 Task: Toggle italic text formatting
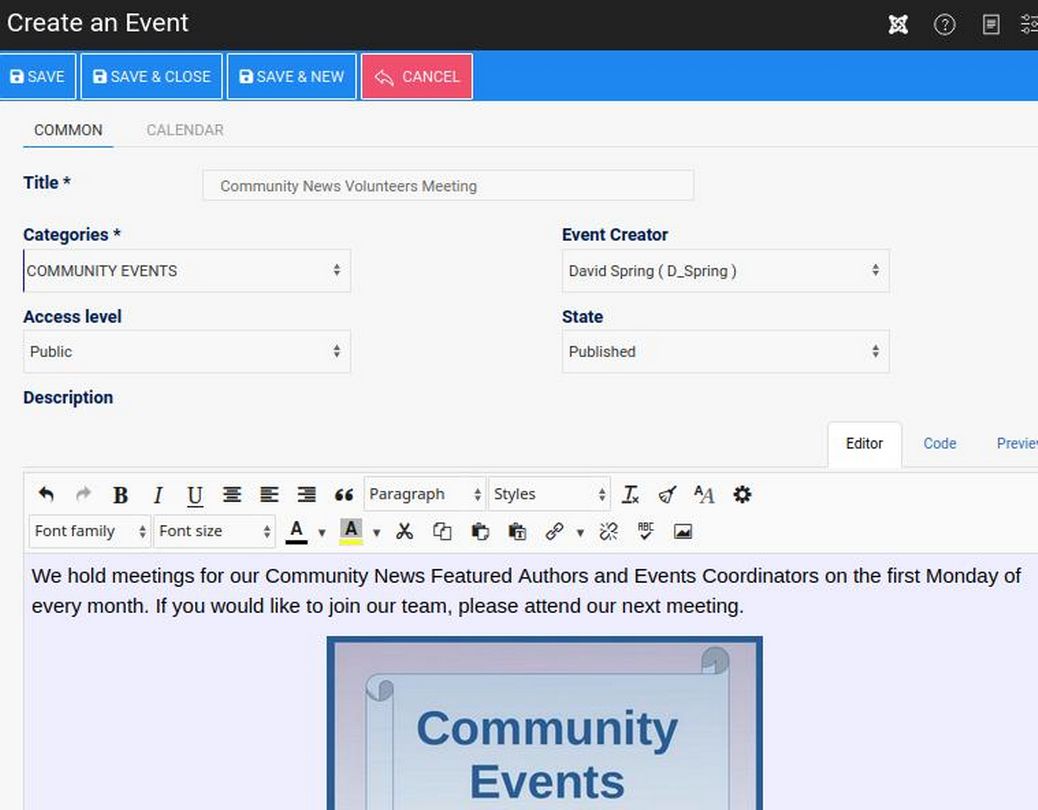157,495
